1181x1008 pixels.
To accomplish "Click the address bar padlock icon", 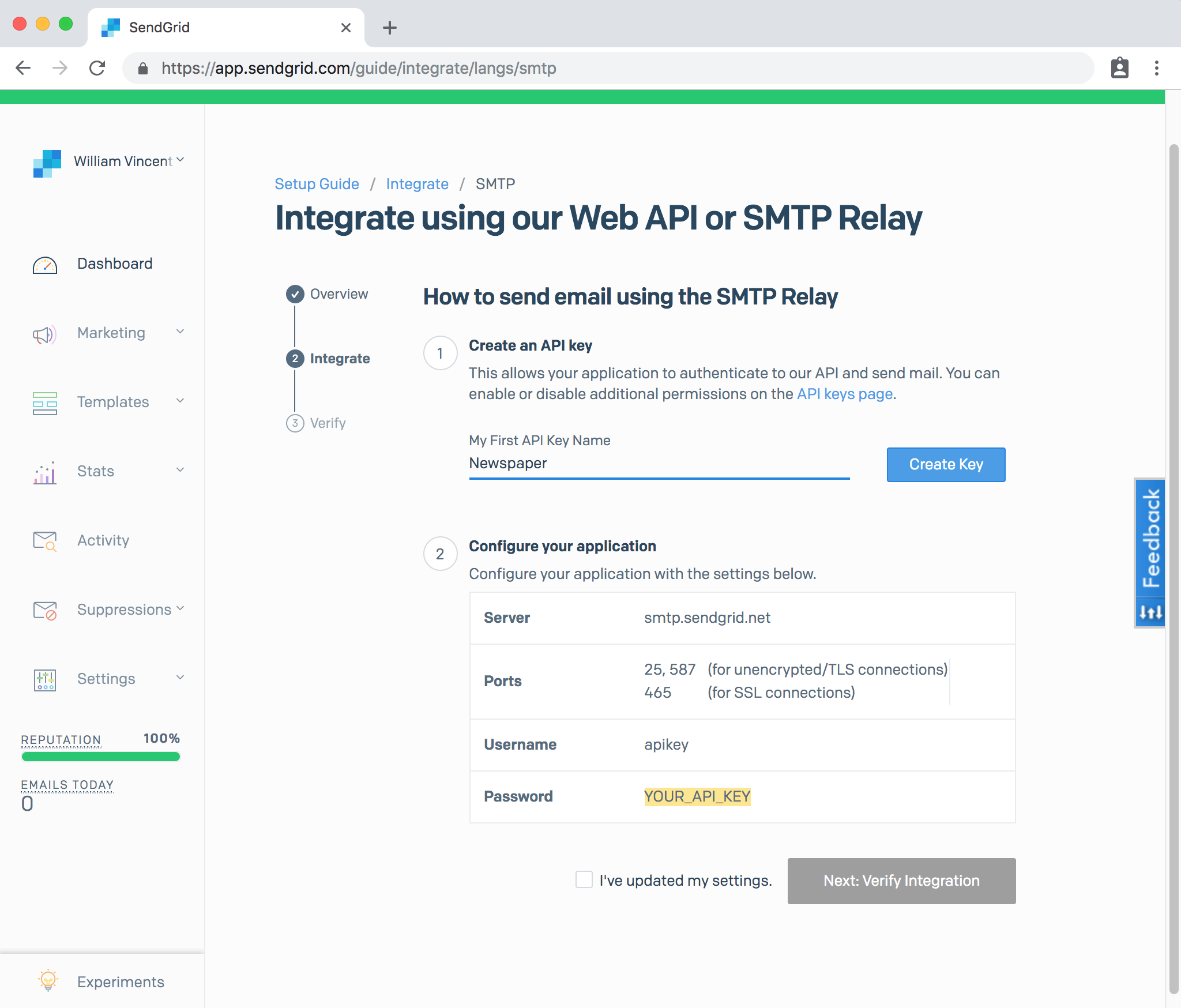I will pos(143,68).
